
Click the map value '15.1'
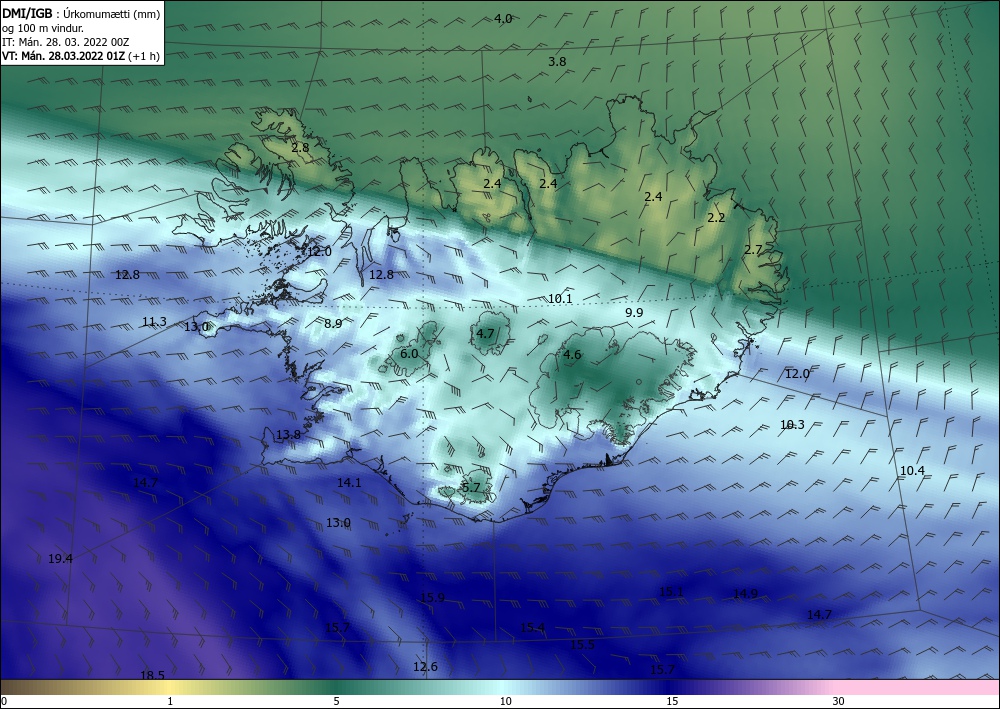(671, 592)
